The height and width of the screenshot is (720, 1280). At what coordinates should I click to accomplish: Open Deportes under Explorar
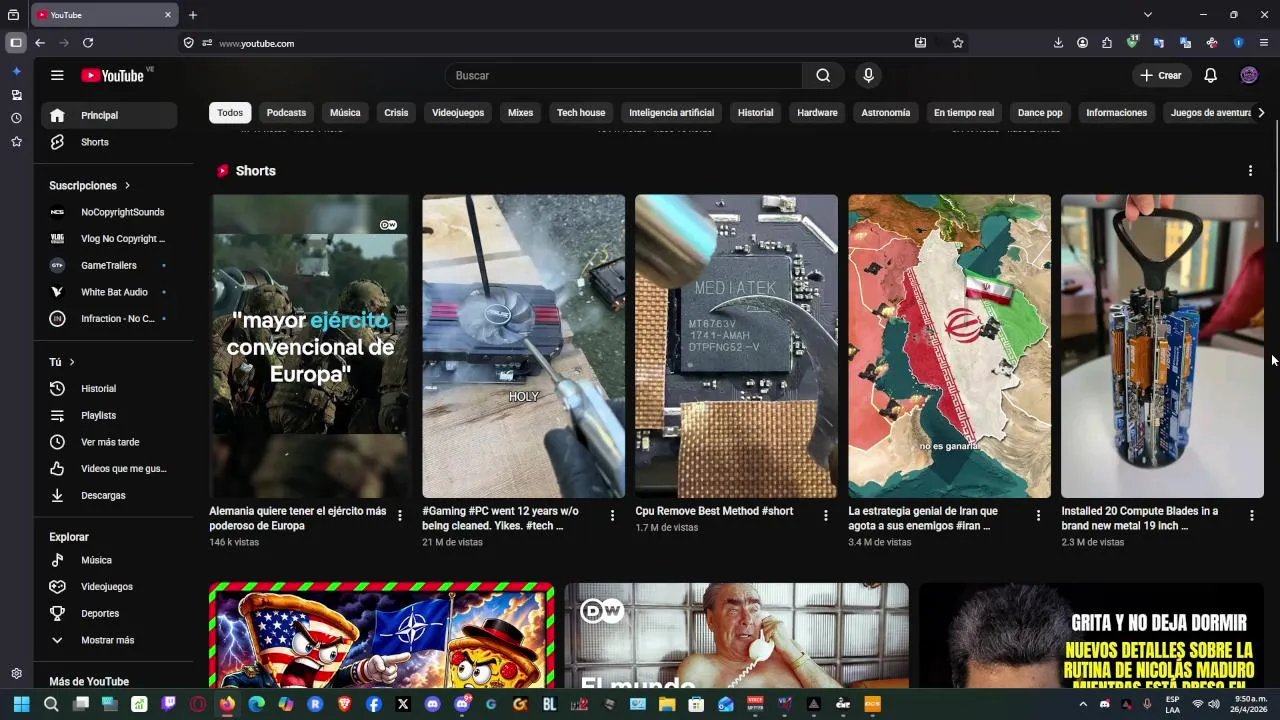tap(109, 613)
